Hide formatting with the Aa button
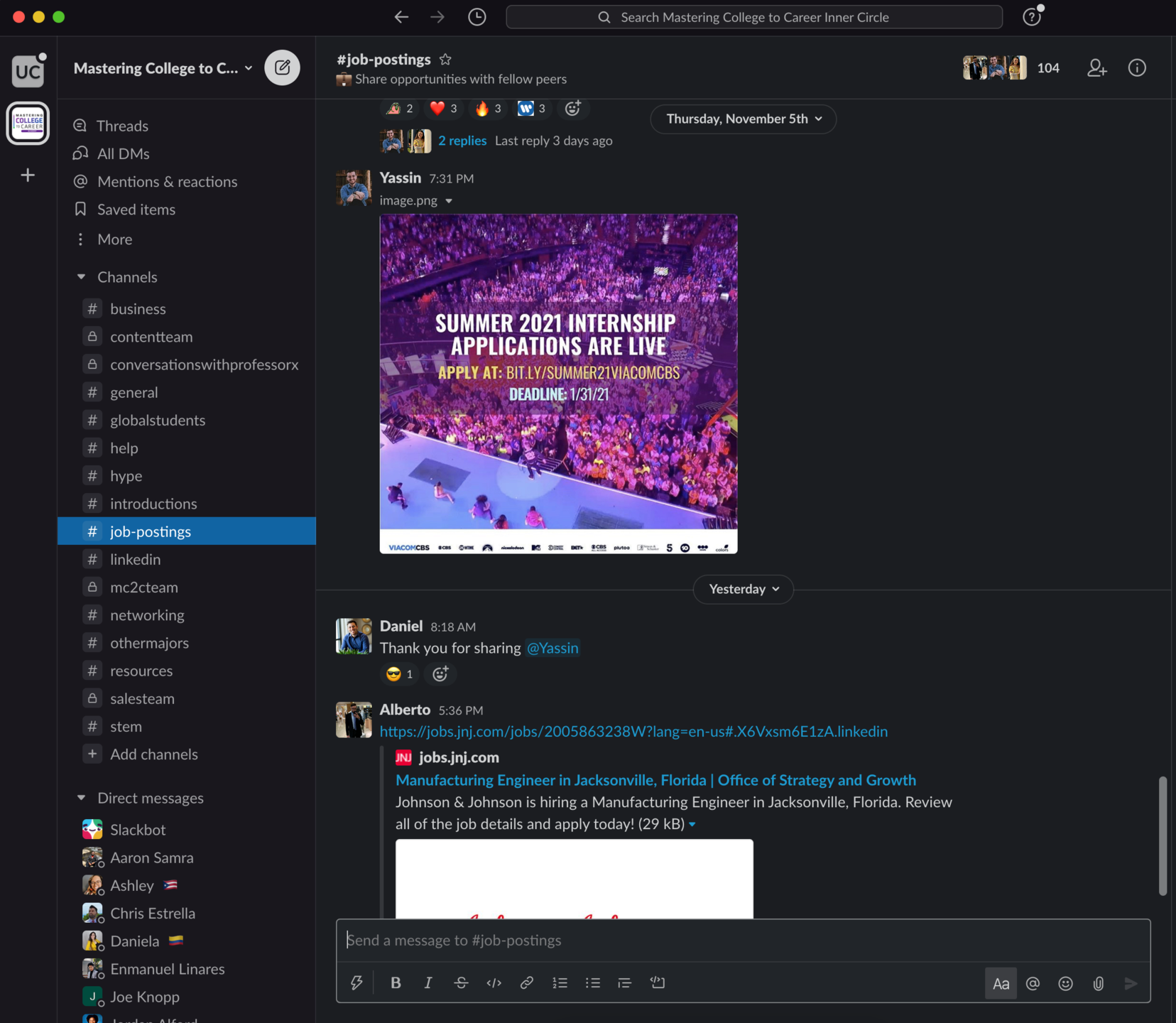This screenshot has width=1176, height=1023. click(1001, 984)
